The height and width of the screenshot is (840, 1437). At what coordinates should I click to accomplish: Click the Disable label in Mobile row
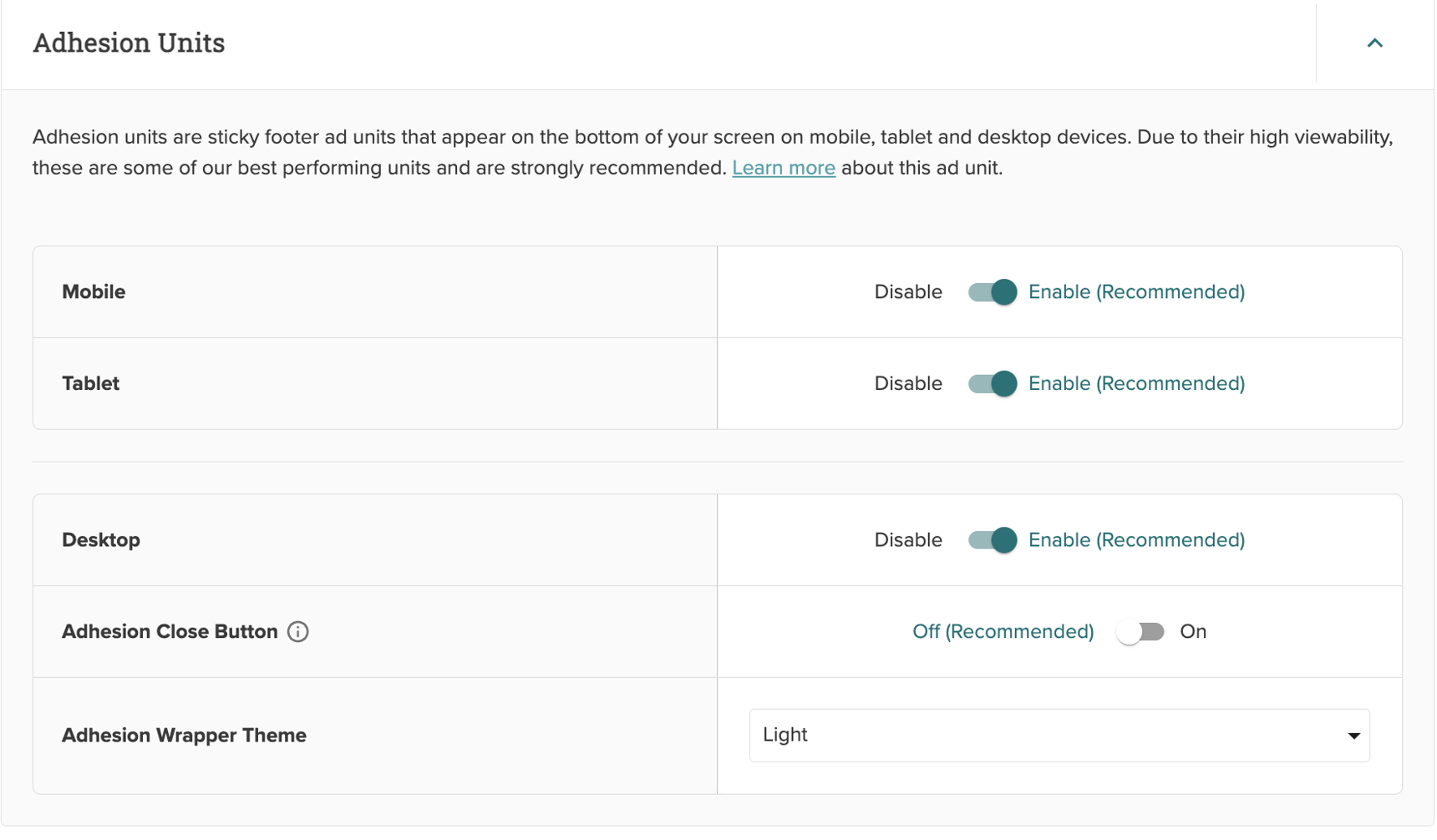click(x=908, y=292)
